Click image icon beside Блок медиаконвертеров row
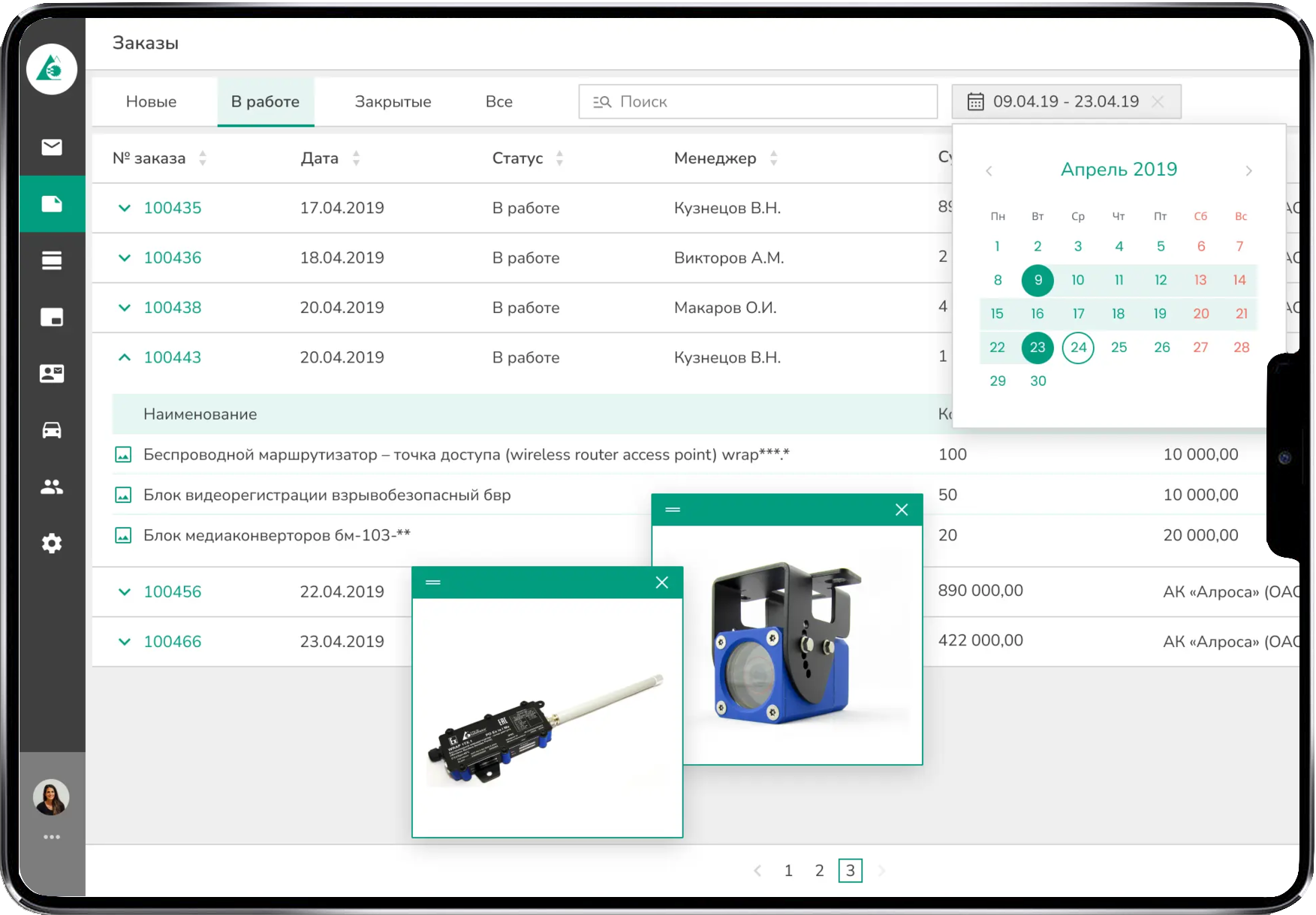1316x915 pixels. [x=123, y=535]
